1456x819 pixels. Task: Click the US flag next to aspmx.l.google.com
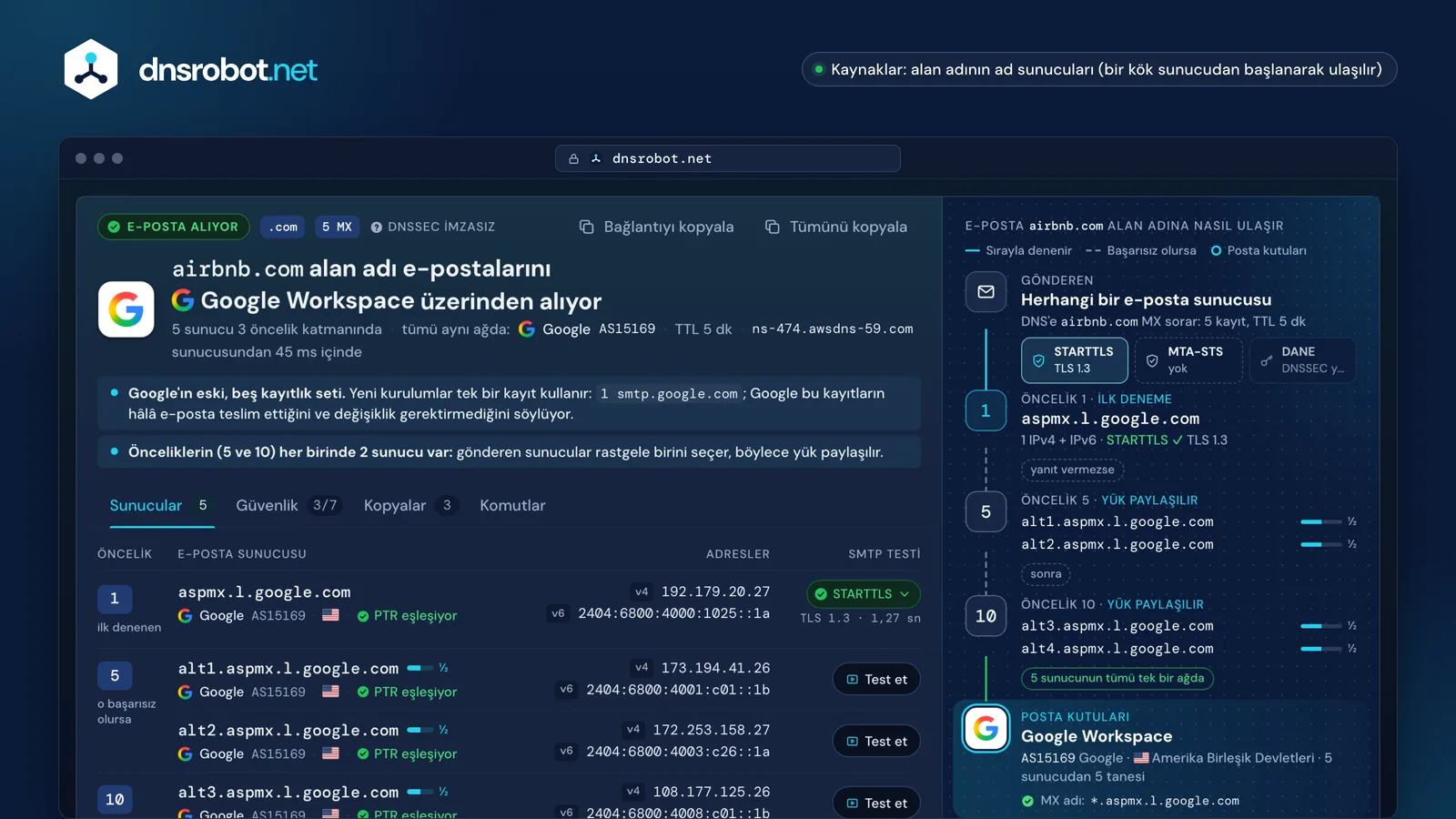click(x=330, y=615)
